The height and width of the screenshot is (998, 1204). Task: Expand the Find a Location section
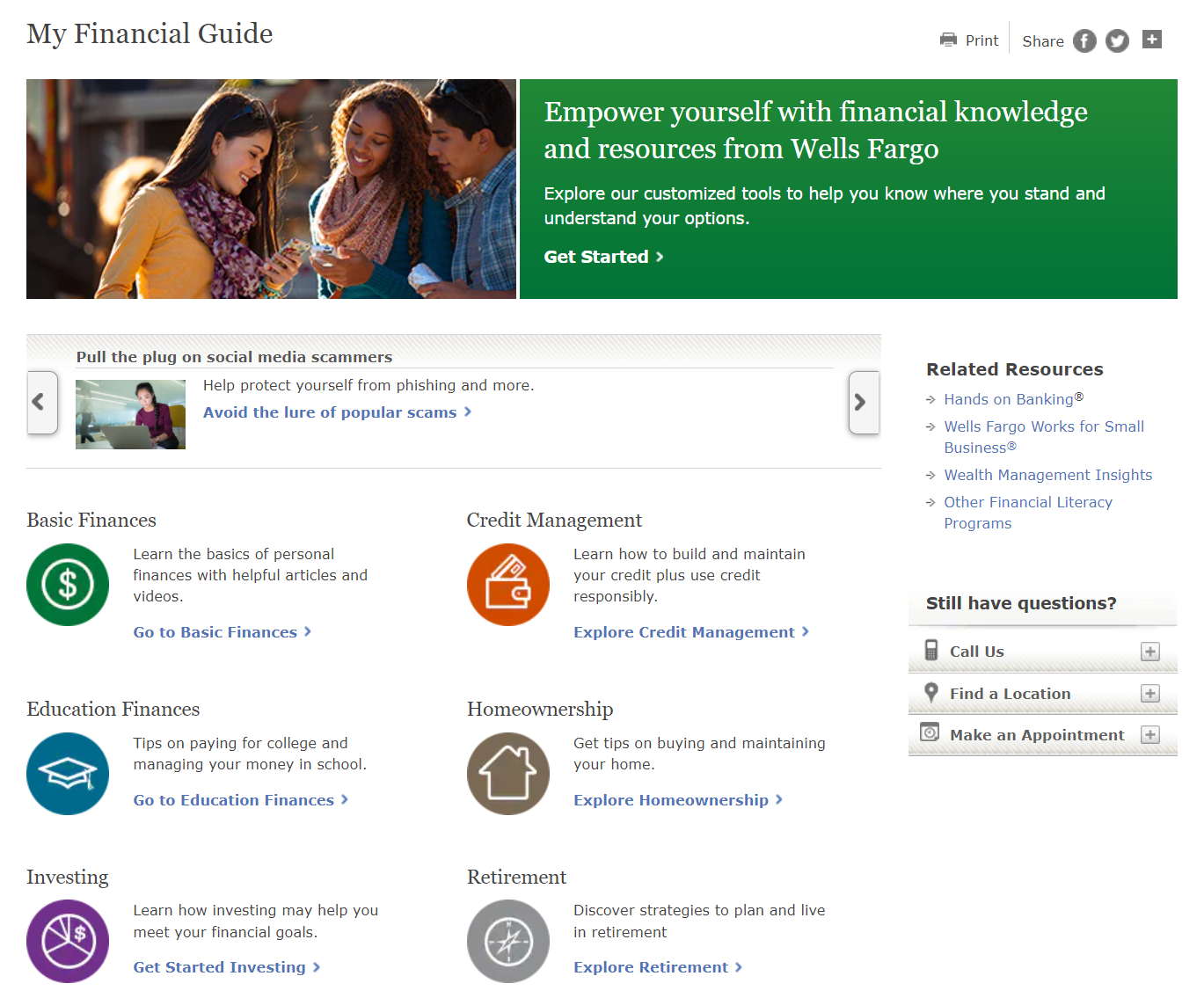(1150, 694)
